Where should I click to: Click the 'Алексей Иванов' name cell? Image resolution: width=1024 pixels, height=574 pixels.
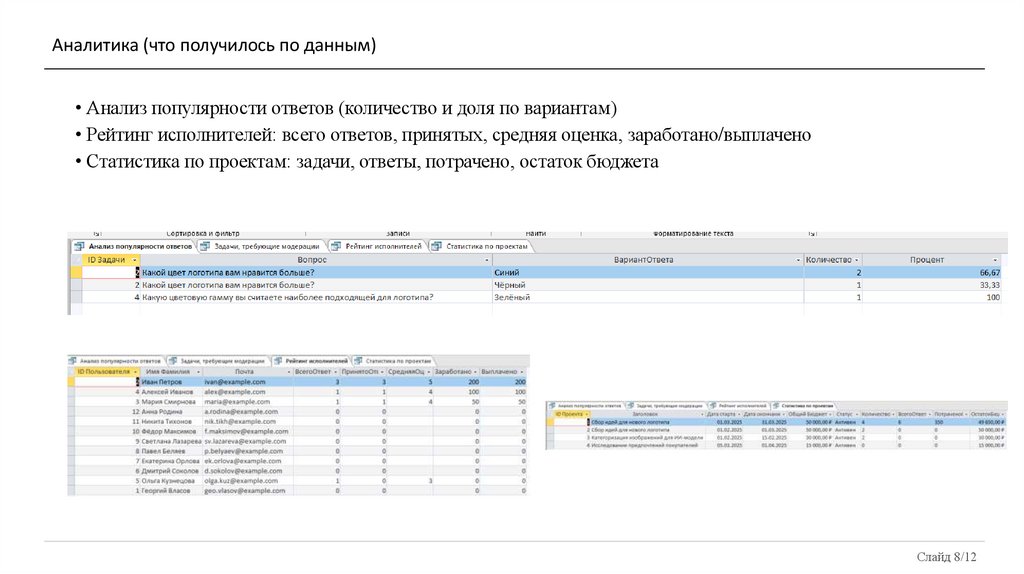click(171, 392)
